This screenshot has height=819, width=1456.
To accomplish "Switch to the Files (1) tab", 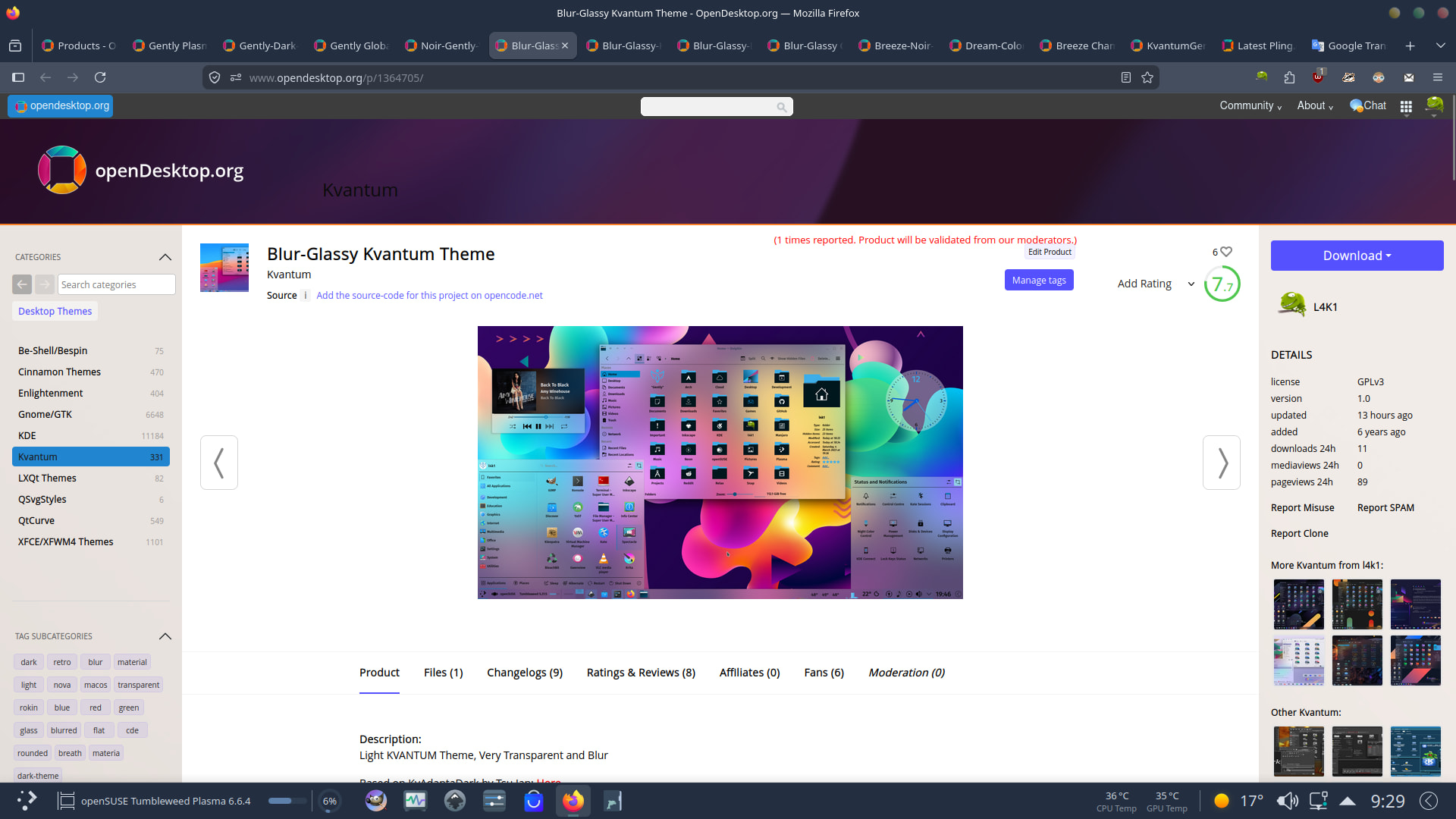I will click(x=443, y=673).
